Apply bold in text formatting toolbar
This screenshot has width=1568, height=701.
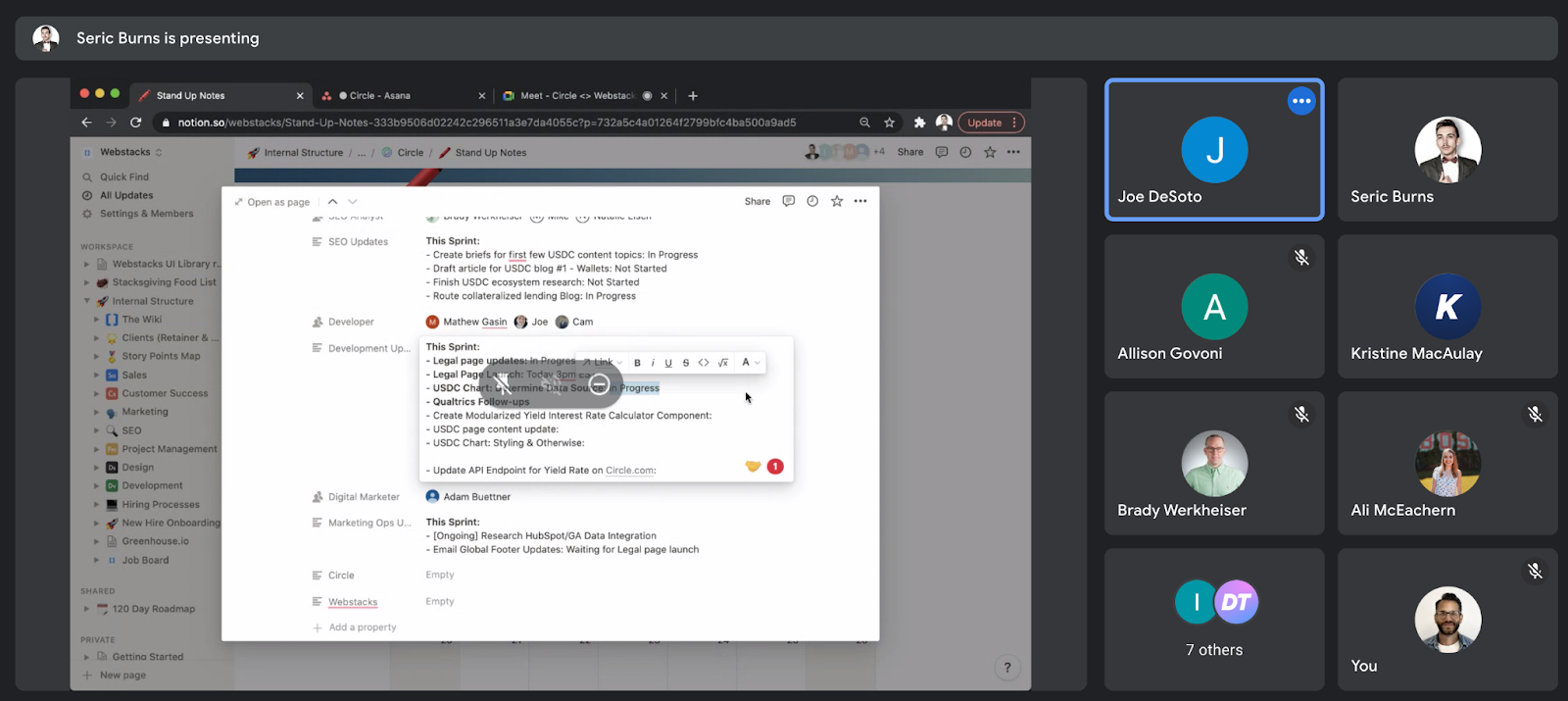(x=637, y=363)
